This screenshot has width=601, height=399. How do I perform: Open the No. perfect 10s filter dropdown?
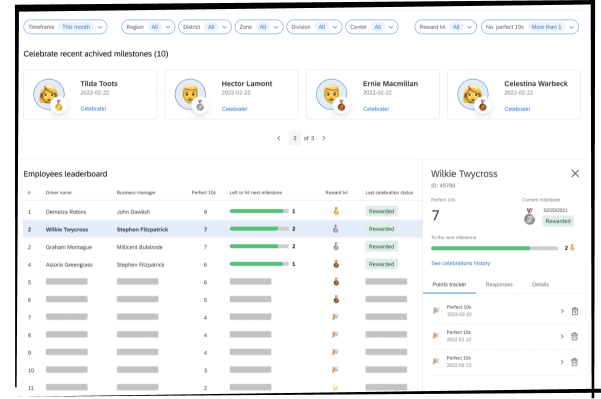pyautogui.click(x=530, y=27)
